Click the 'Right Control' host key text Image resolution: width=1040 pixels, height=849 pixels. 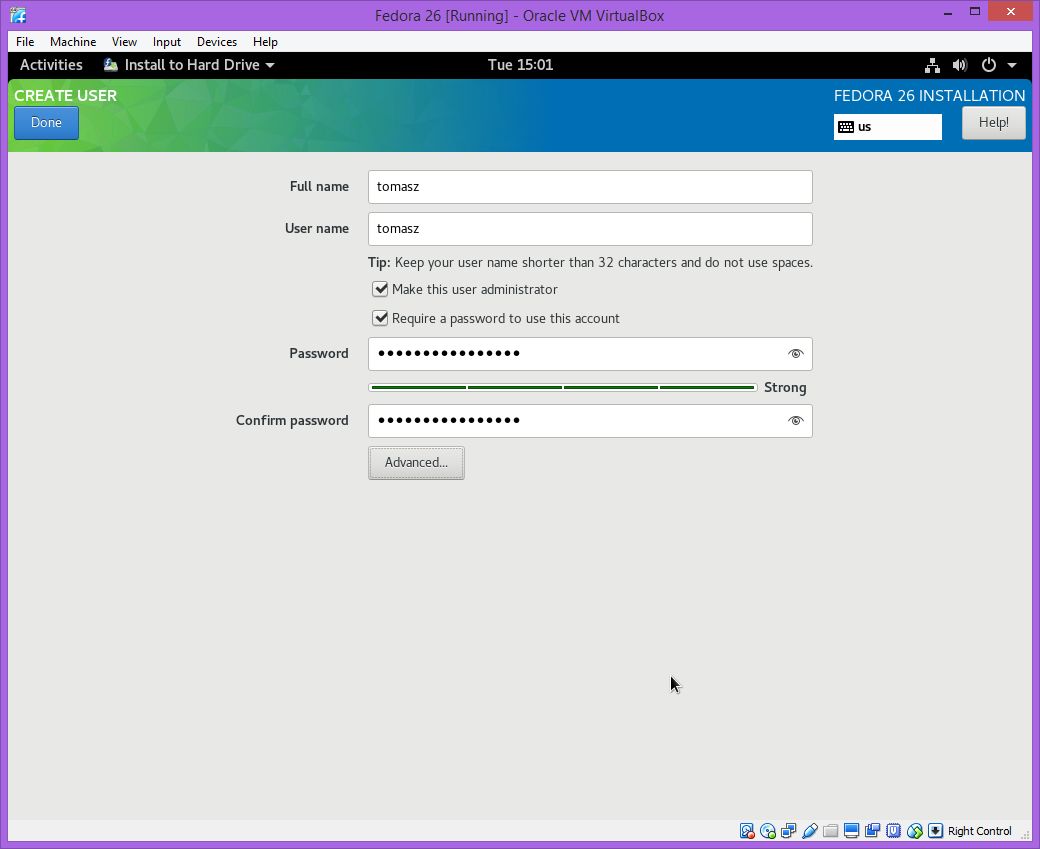980,831
